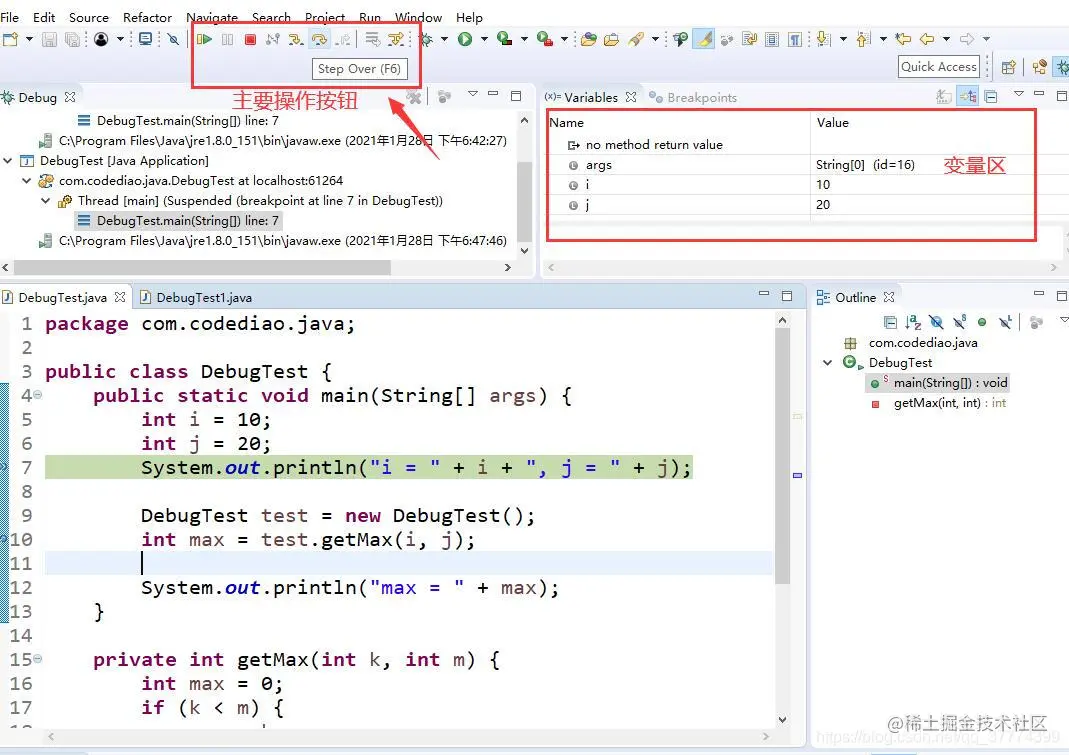Image resolution: width=1069 pixels, height=755 pixels.
Task: Click the Step Into icon
Action: [296, 40]
